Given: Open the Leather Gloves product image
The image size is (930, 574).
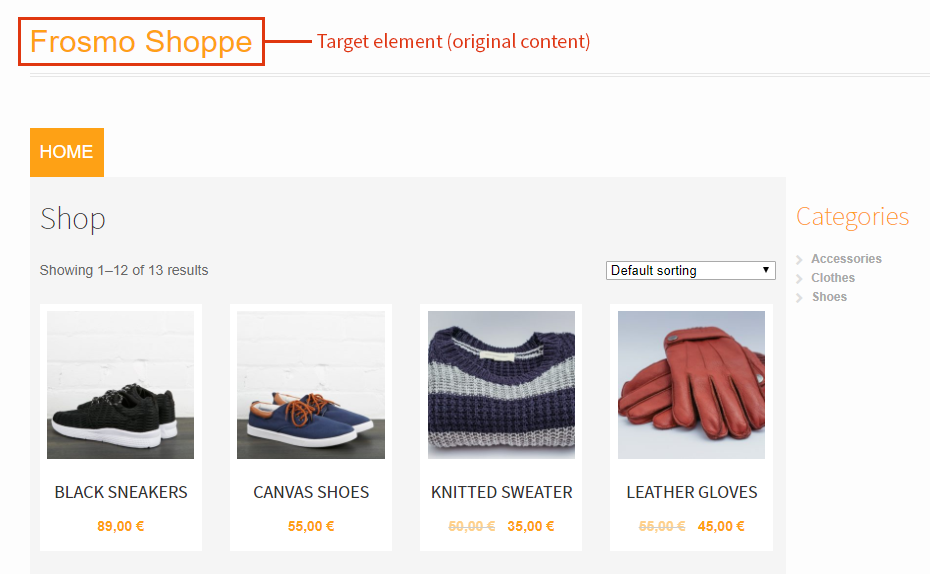Looking at the screenshot, I should click(x=691, y=385).
